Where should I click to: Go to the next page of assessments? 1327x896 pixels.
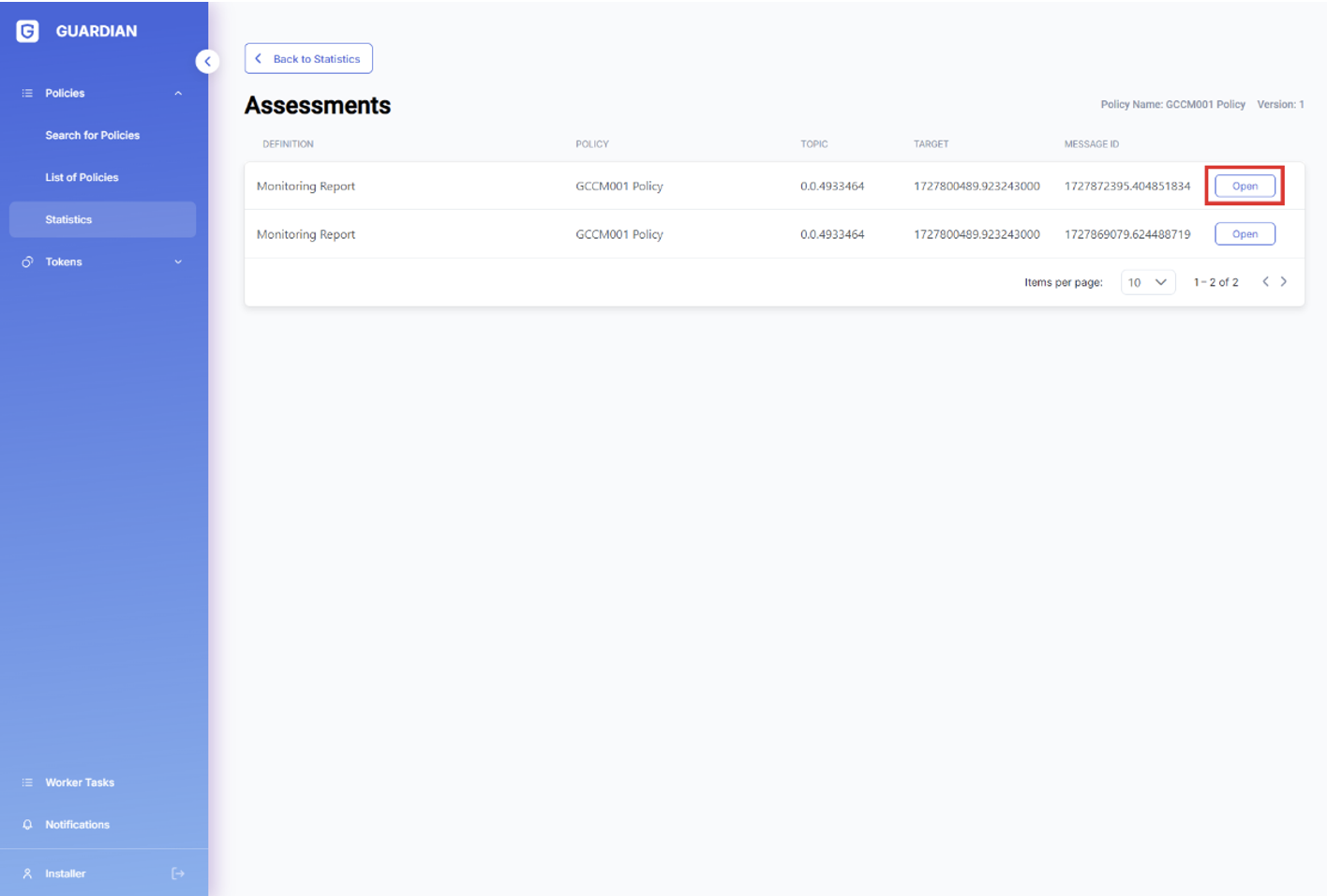click(x=1284, y=282)
